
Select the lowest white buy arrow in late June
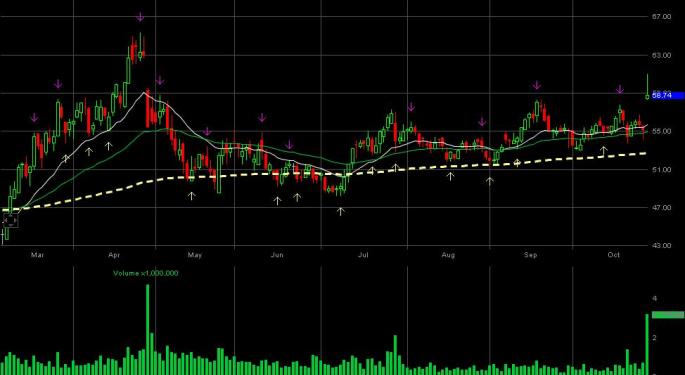341,212
